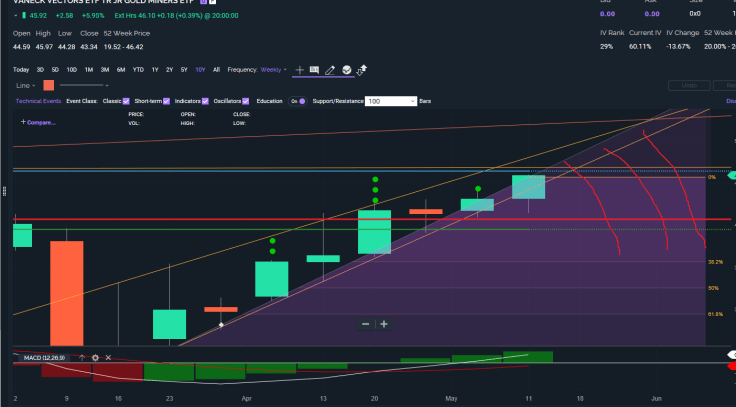Zoom in the chart with plus

(384, 324)
